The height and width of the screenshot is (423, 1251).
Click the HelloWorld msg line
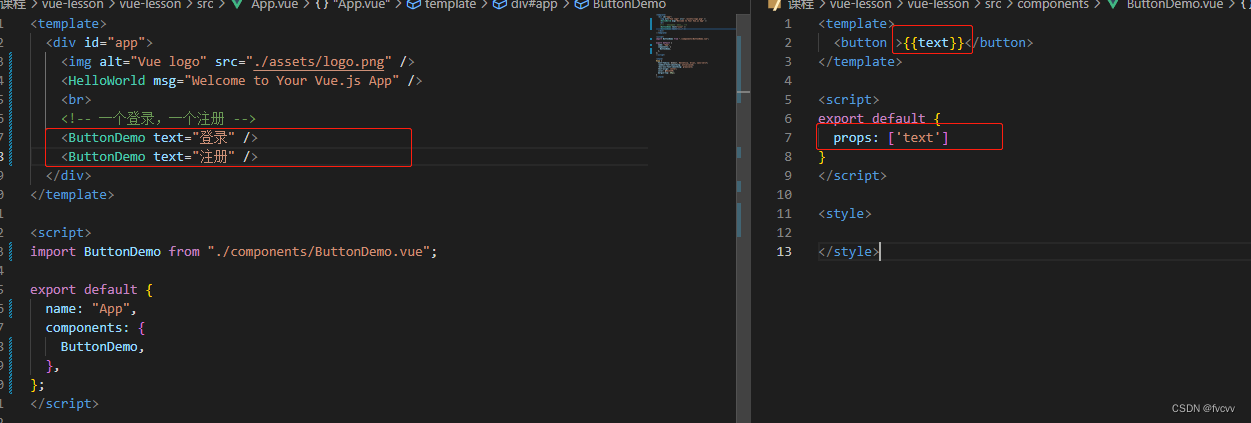(x=242, y=80)
